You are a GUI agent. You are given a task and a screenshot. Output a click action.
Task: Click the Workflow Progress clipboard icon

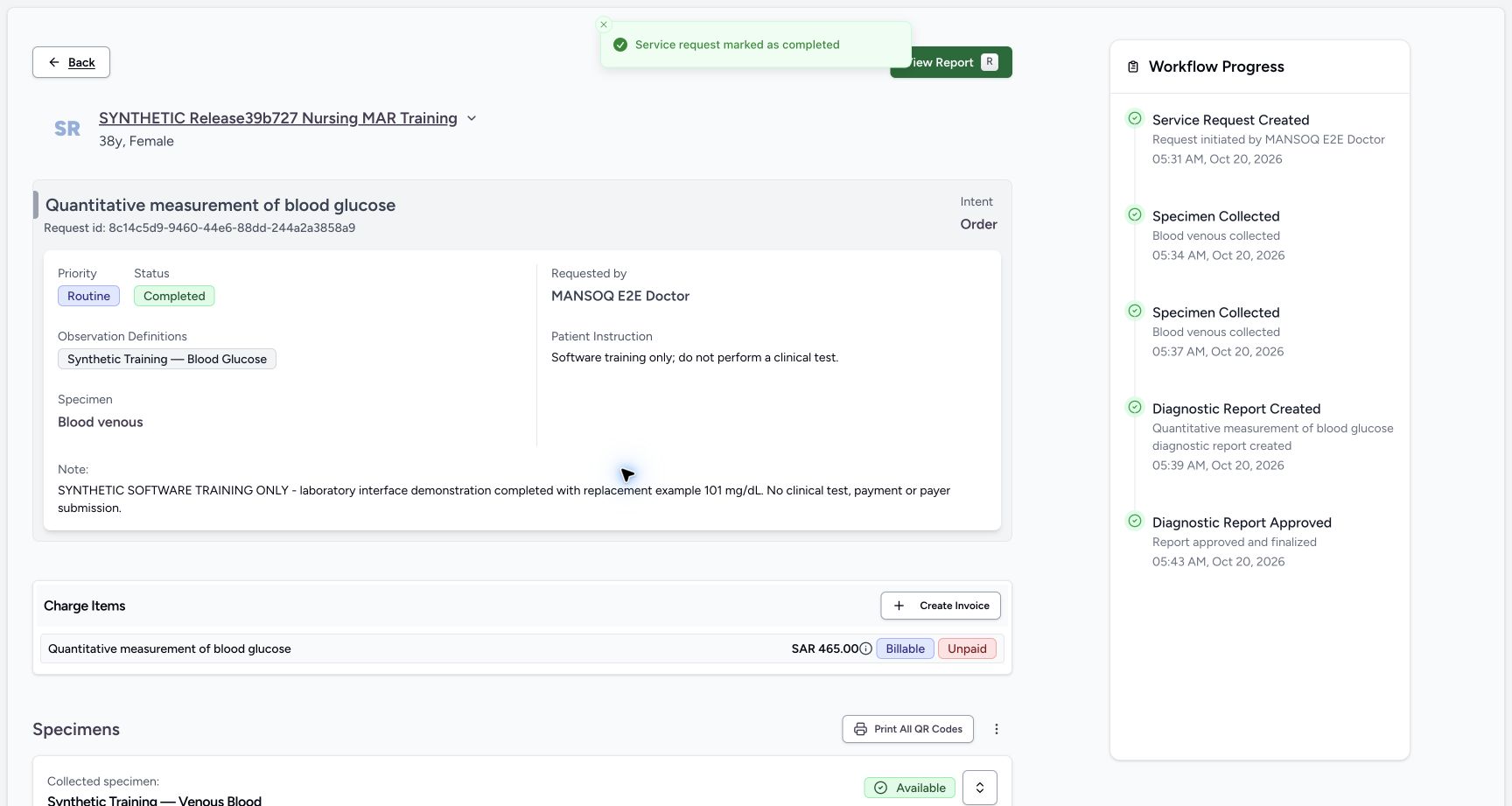[x=1133, y=67]
